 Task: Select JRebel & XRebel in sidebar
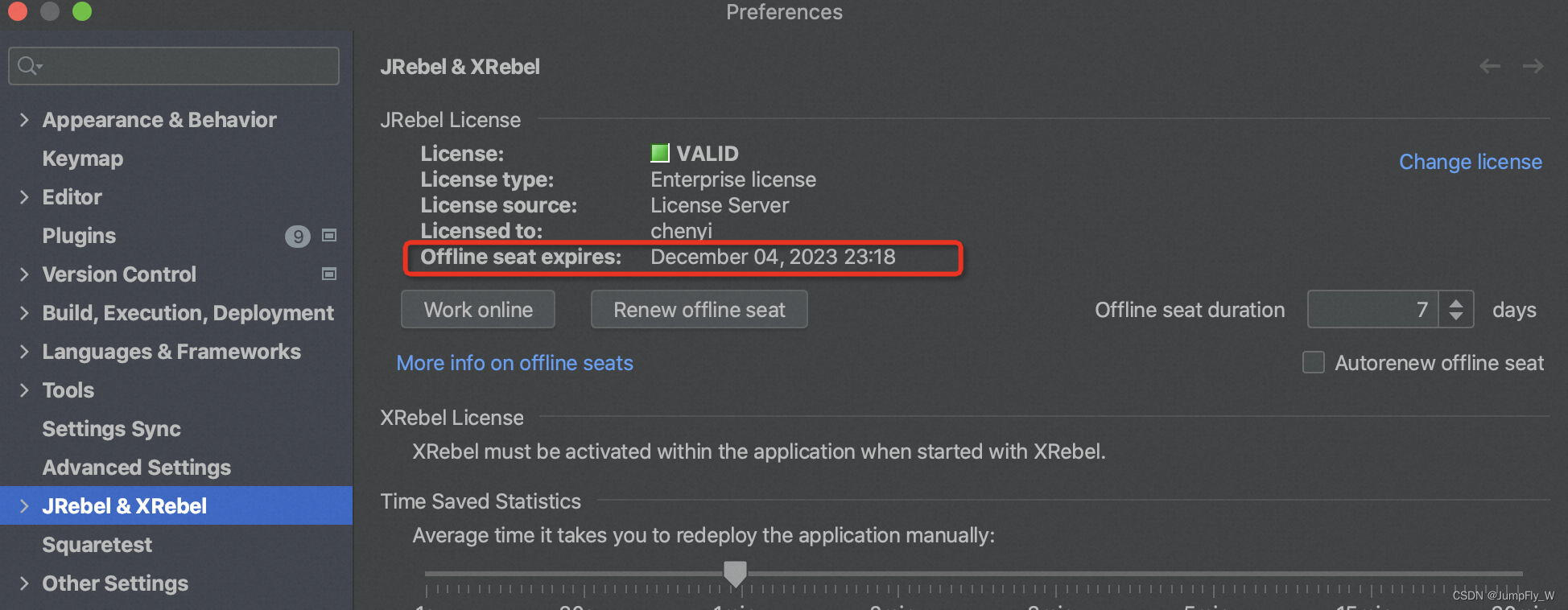pos(176,505)
